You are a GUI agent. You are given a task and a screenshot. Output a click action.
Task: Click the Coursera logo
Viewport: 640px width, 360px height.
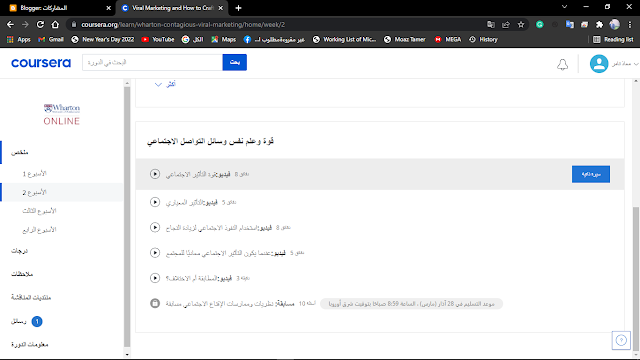41,63
